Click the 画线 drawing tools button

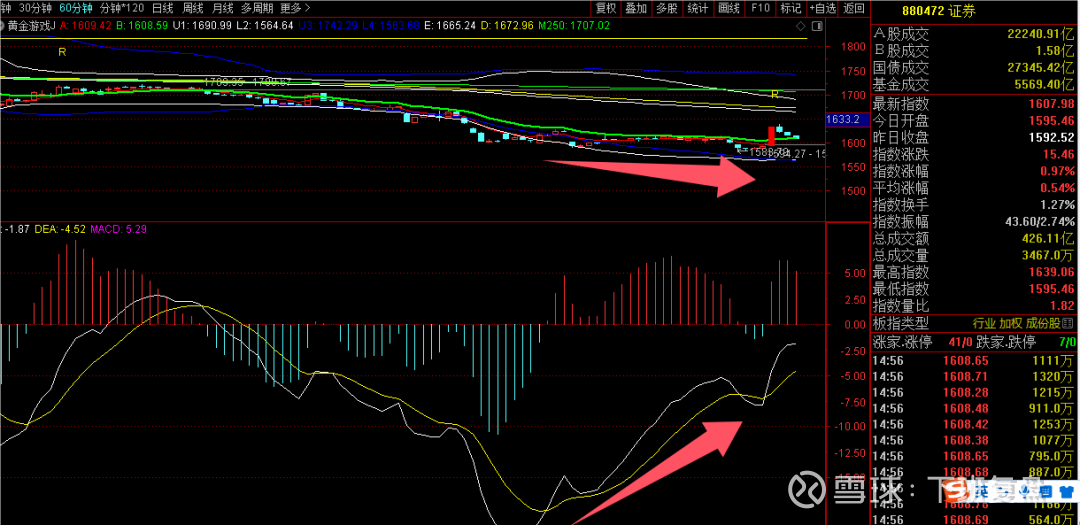[728, 8]
